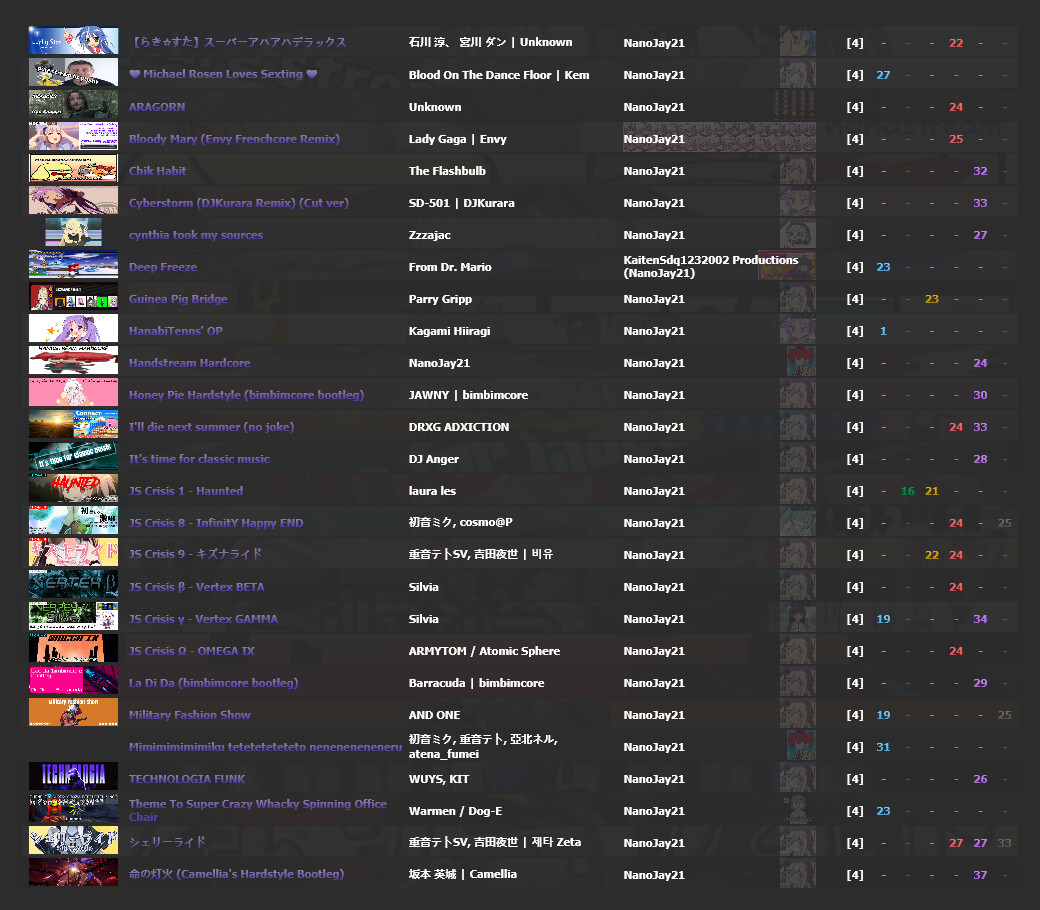Open JS Crisis Ω - OMEGA IX title link
Viewport: 1040px width, 910px height.
coord(192,651)
